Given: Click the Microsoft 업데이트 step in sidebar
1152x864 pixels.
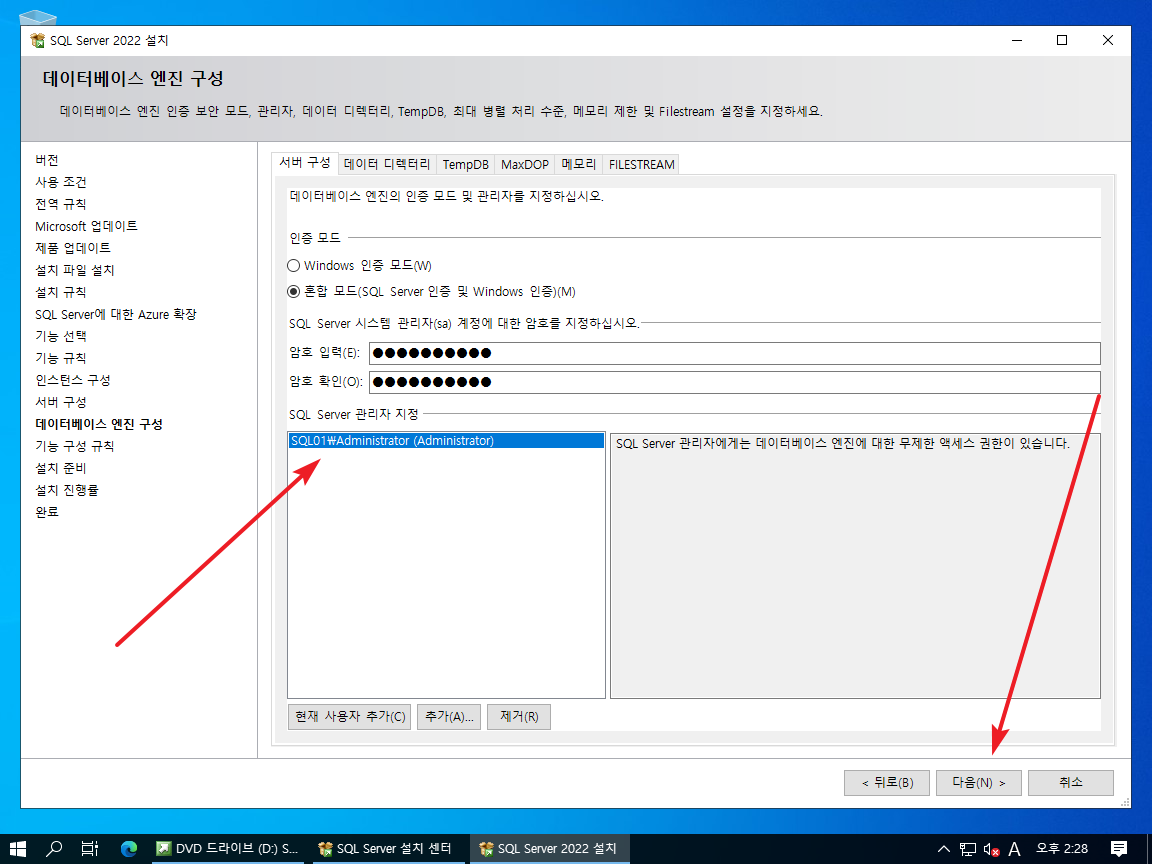Looking at the screenshot, I should 87,226.
